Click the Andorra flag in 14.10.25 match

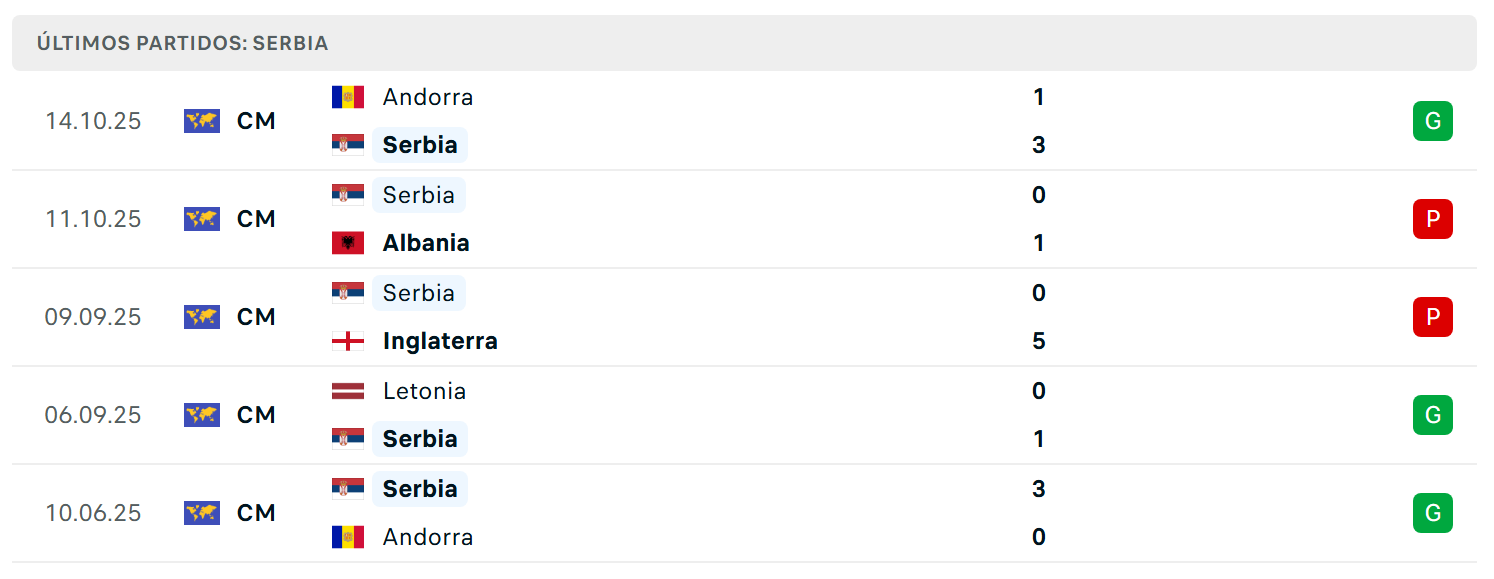click(348, 97)
